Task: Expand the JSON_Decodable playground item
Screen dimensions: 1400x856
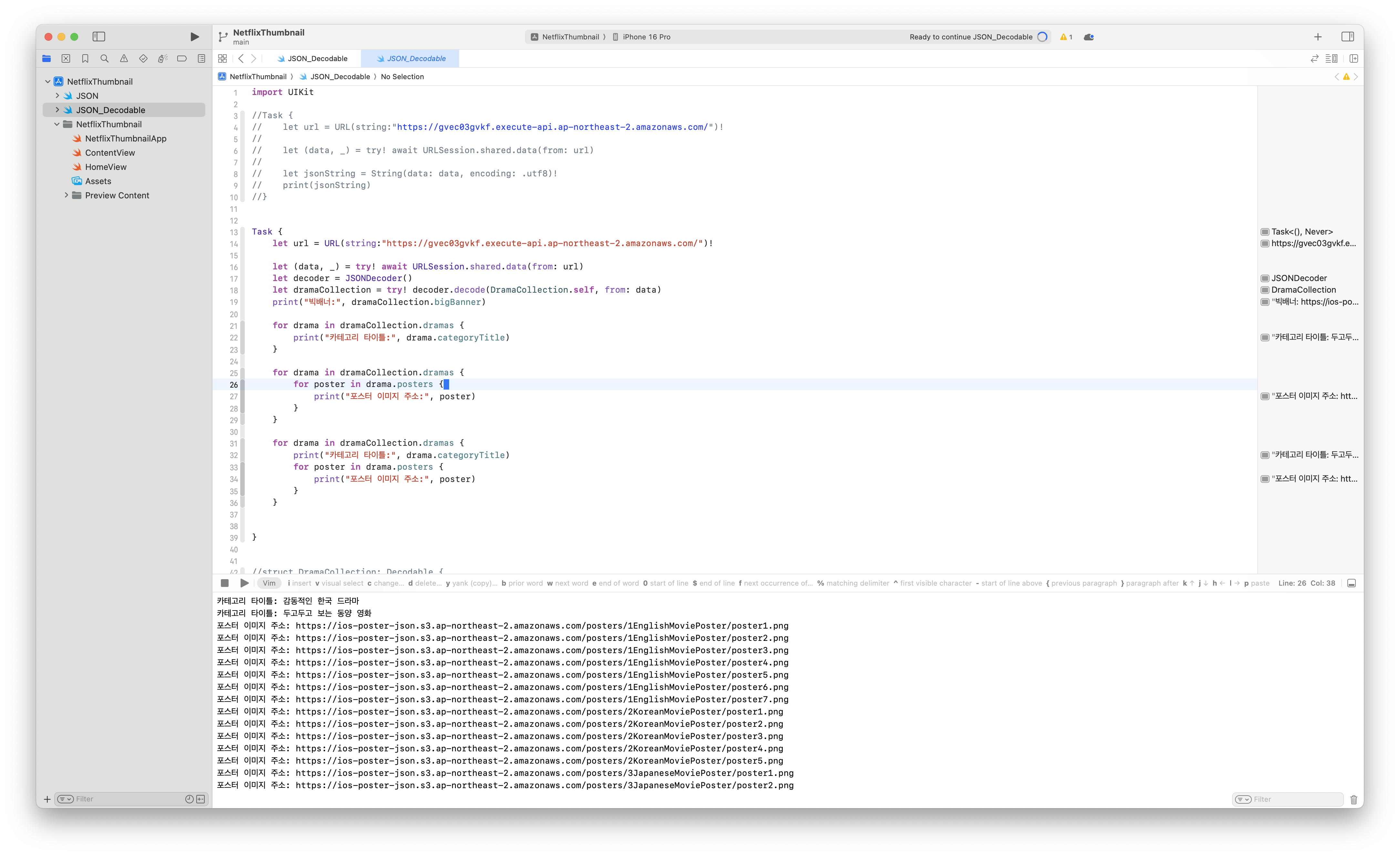Action: [x=57, y=110]
